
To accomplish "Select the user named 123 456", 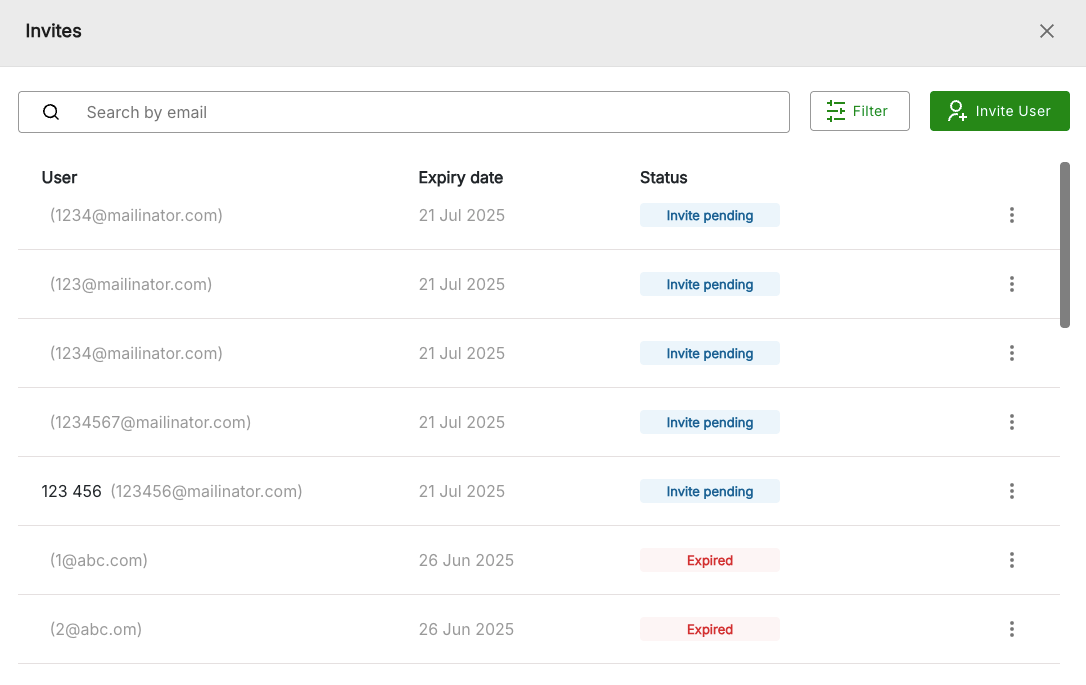I will pyautogui.click(x=71, y=491).
